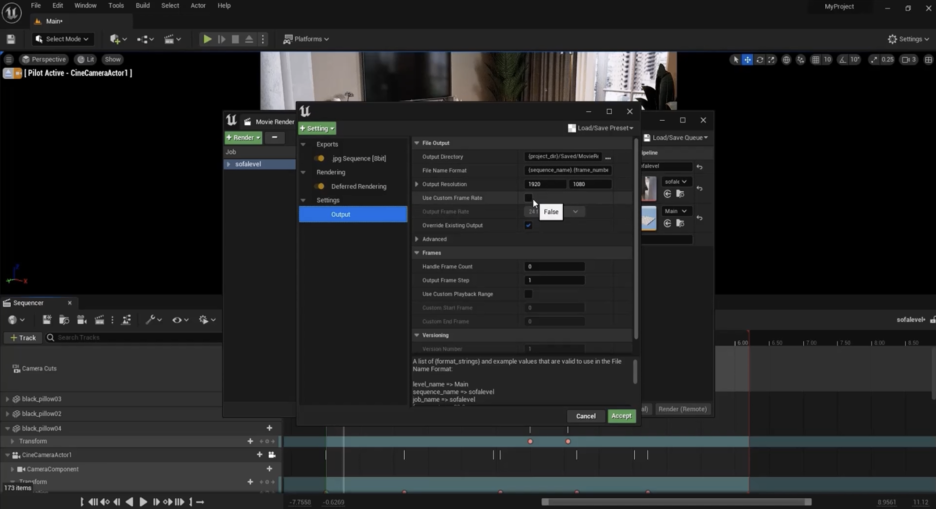Image resolution: width=936 pixels, height=509 pixels.
Task: Expand black_pillow03 track in Sequencer
Action: (7, 399)
